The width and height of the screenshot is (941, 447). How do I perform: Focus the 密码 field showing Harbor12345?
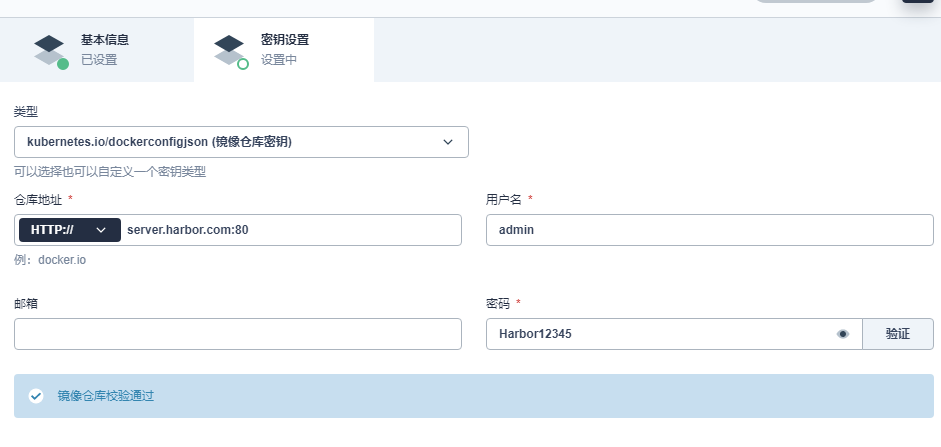660,334
